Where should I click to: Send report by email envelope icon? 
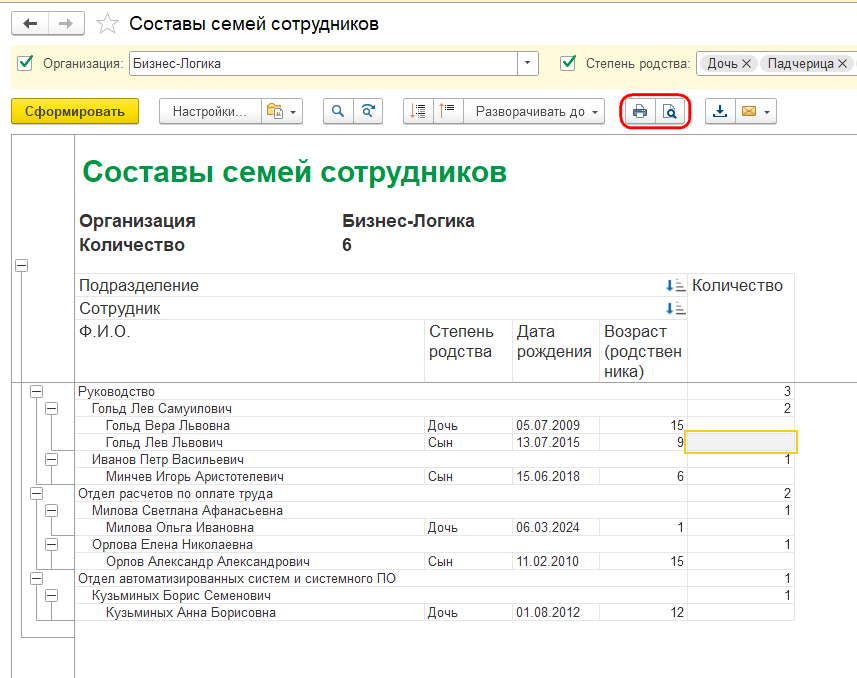tap(749, 112)
